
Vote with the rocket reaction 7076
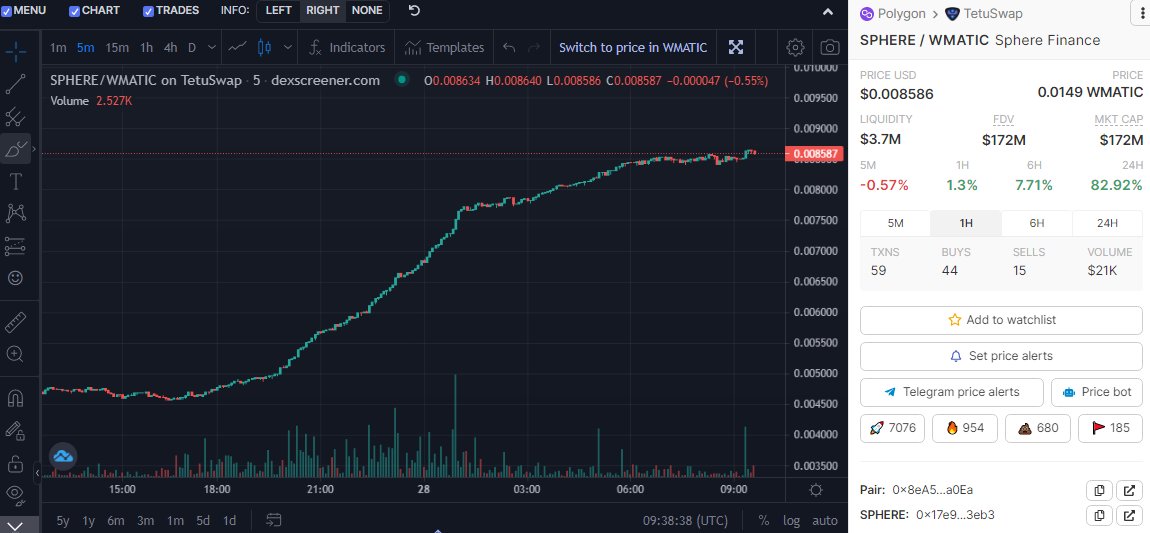tap(893, 428)
